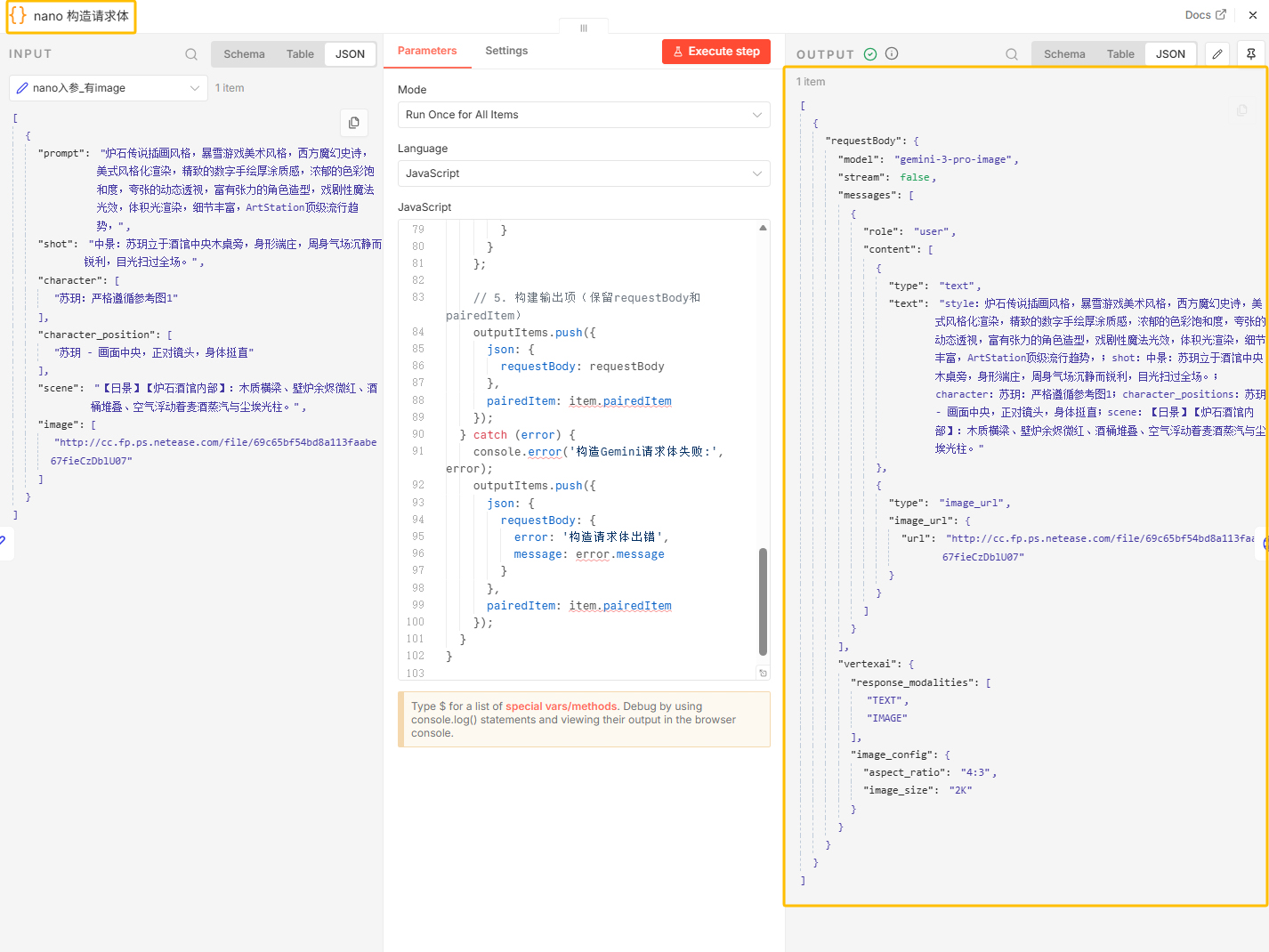Click the input panel search icon
The width and height of the screenshot is (1269, 952).
coord(191,54)
